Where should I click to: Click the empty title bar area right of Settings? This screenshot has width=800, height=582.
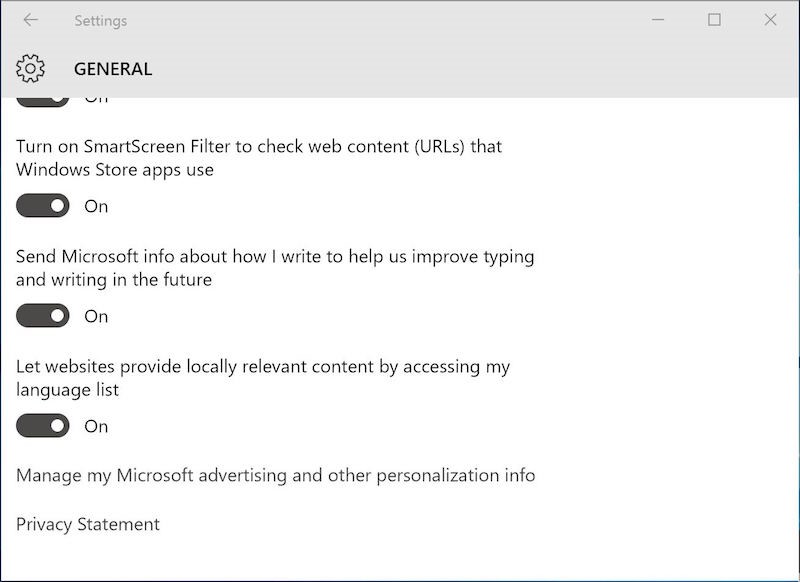(380, 20)
